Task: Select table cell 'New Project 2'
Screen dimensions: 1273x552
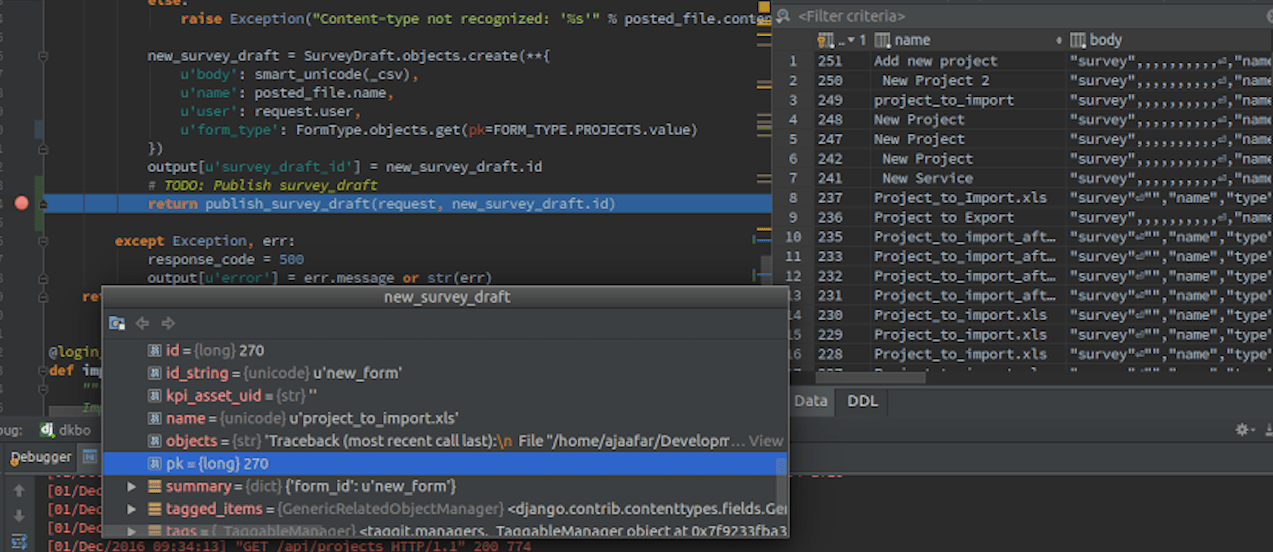Action: [x=936, y=80]
